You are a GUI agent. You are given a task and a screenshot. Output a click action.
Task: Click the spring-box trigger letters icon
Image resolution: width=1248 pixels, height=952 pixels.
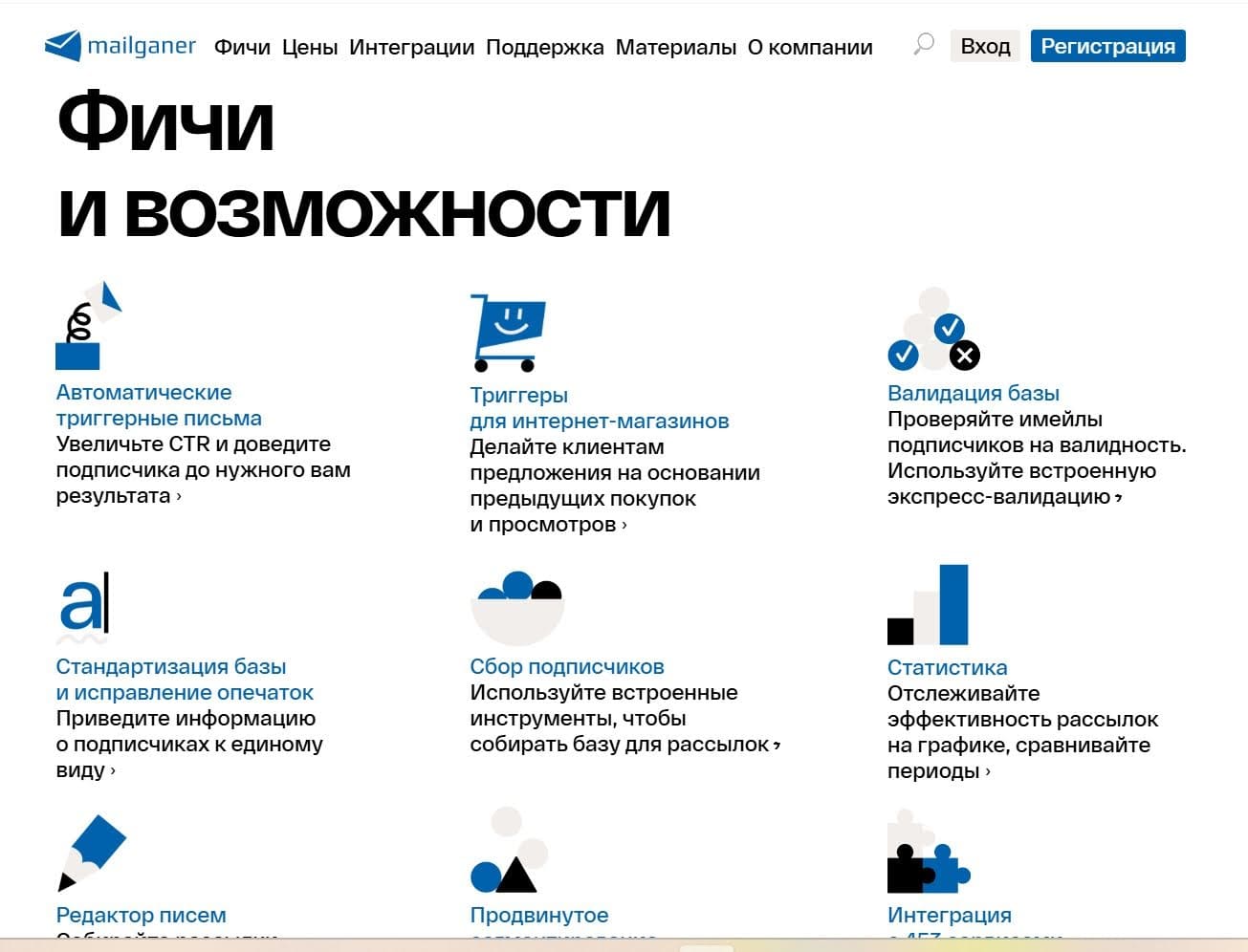tap(89, 326)
